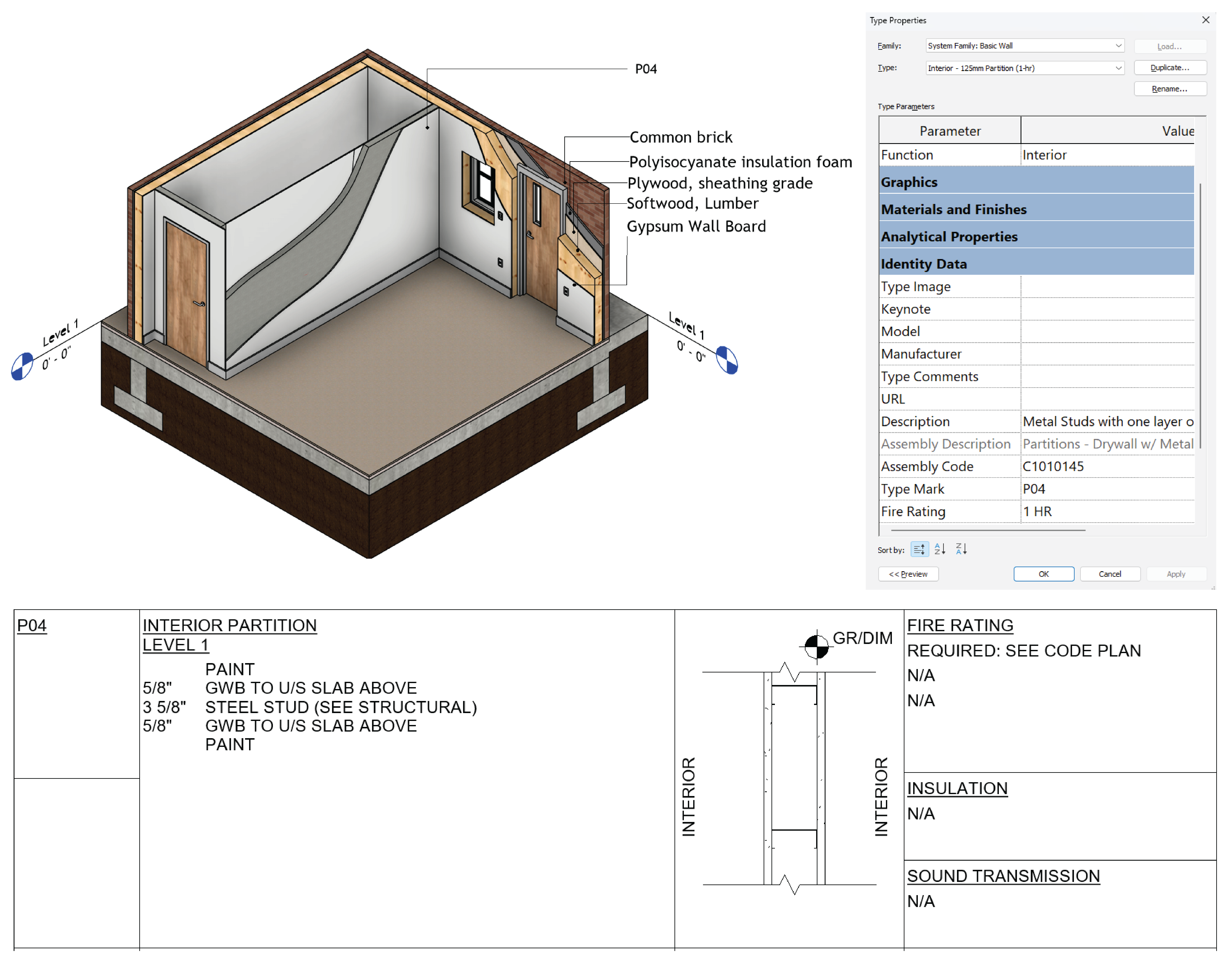This screenshot has width=1232, height=957.
Task: Click the Value column header
Action: point(1107,131)
